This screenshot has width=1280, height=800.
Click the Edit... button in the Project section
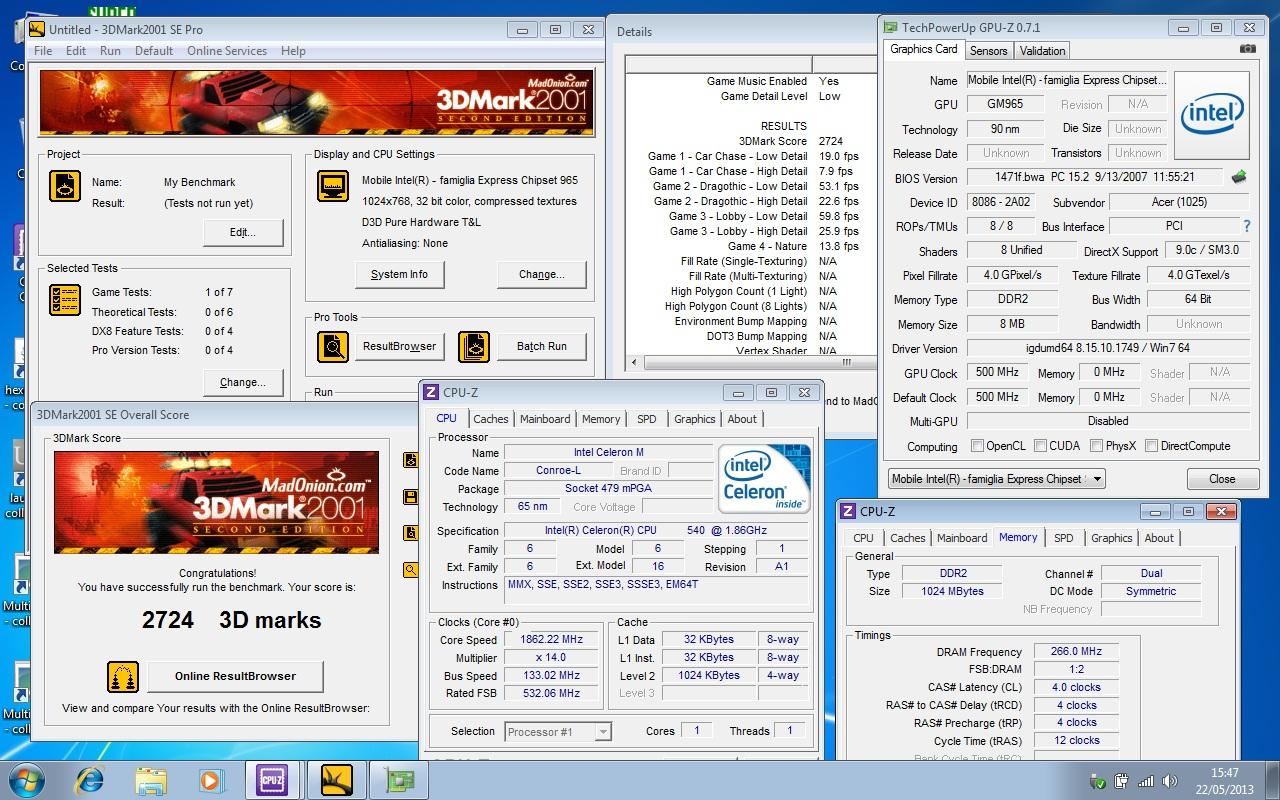pyautogui.click(x=243, y=232)
